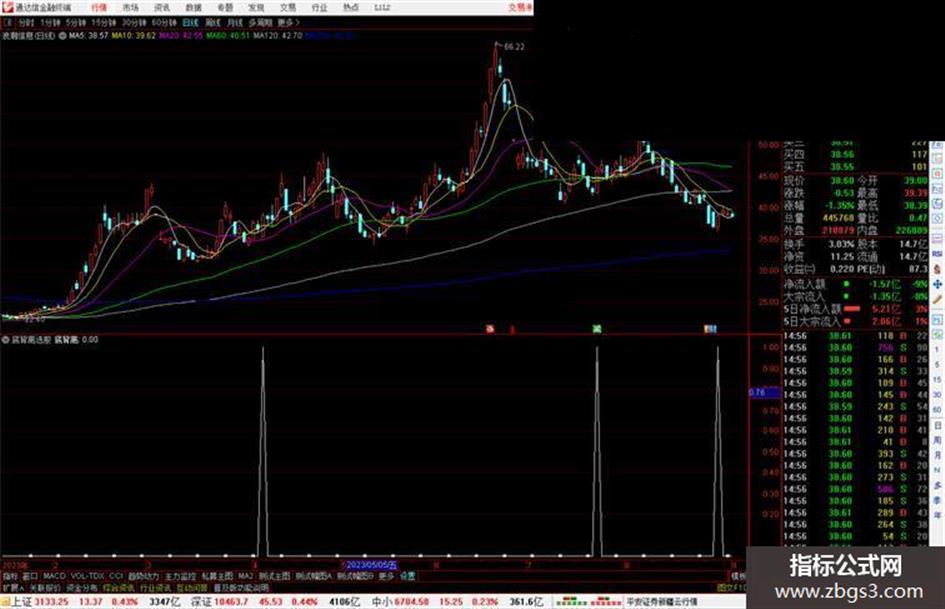Image resolution: width=945 pixels, height=609 pixels.
Task: Click sidebar shortcut 季
Action: (x=937, y=500)
